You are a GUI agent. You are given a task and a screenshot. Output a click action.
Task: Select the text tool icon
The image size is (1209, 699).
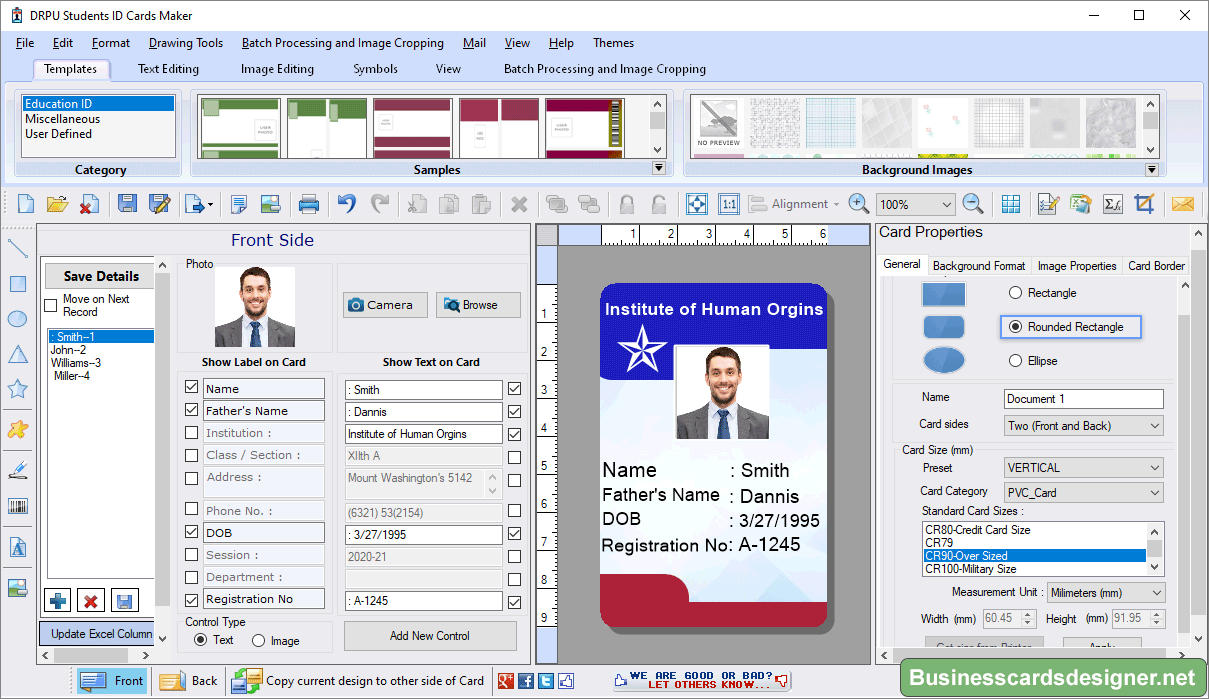[x=17, y=547]
